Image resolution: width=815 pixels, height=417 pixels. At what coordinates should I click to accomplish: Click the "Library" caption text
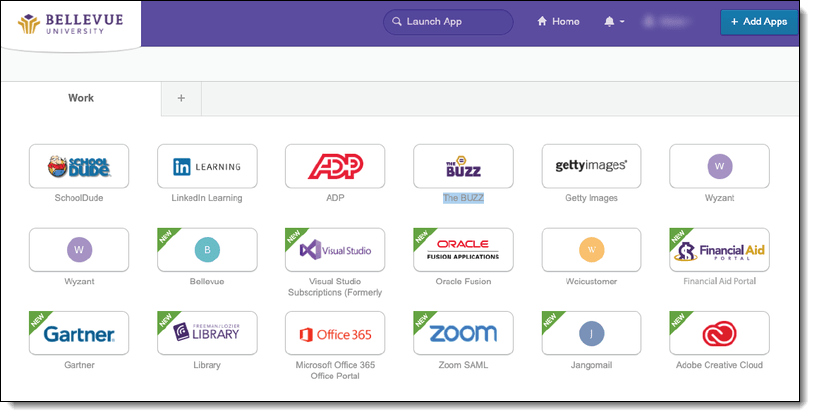(207, 365)
